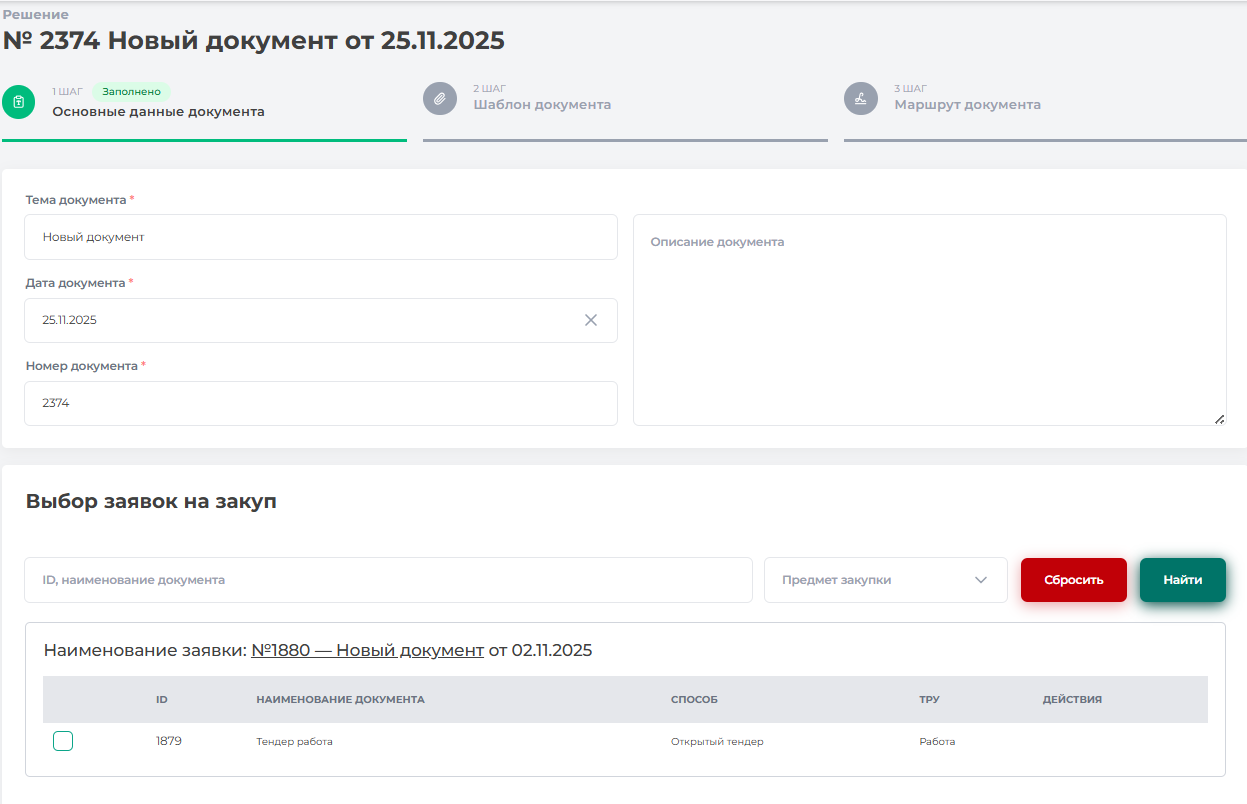The image size is (1247, 804).
Task: Click the Описание документа text area
Action: click(x=929, y=320)
